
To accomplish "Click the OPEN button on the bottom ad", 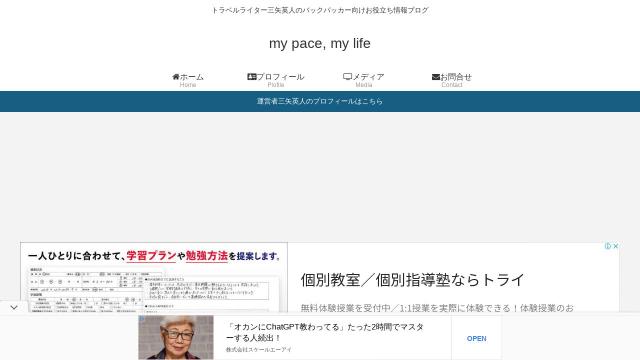I will point(476,338).
